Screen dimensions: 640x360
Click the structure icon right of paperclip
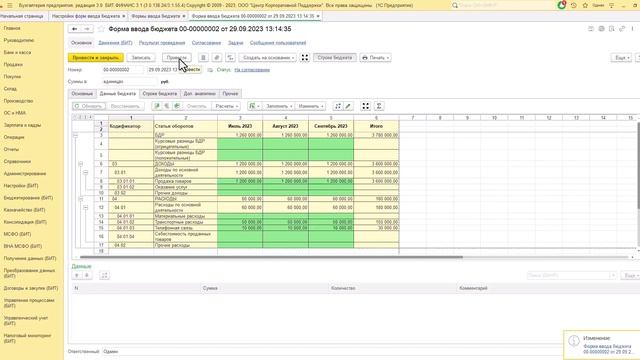231,58
